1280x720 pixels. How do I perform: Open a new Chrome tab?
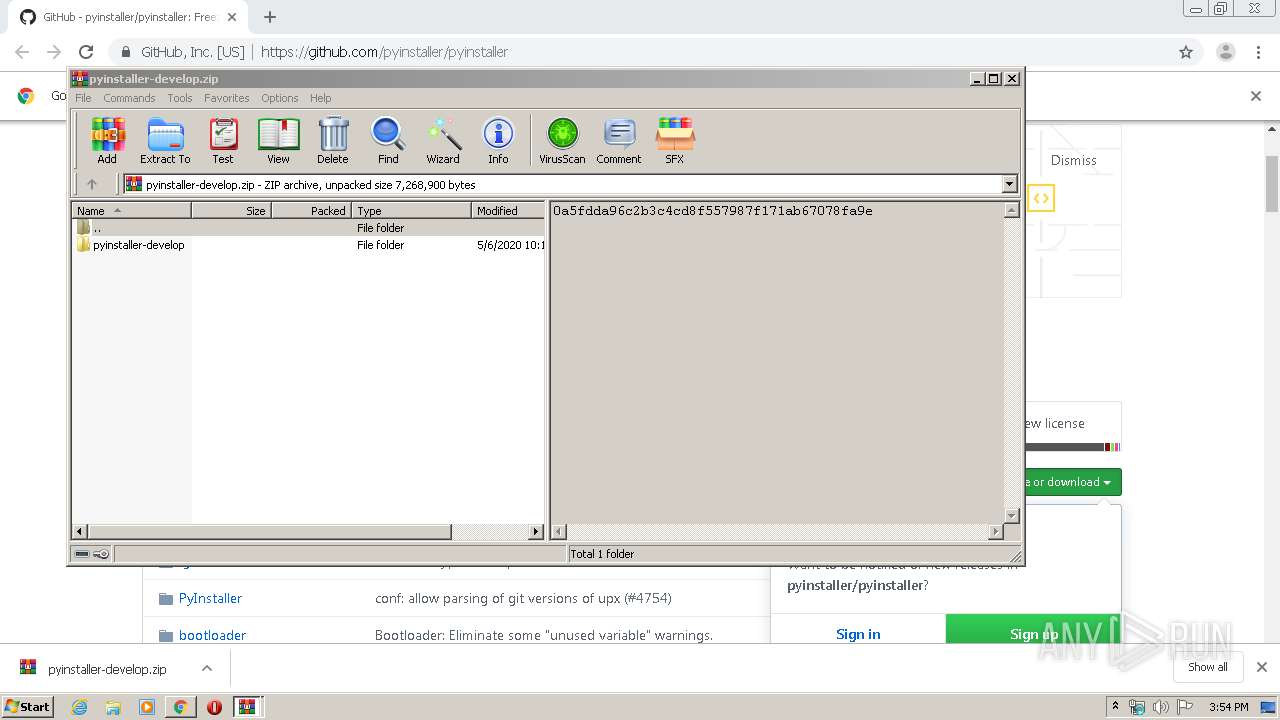pos(270,17)
